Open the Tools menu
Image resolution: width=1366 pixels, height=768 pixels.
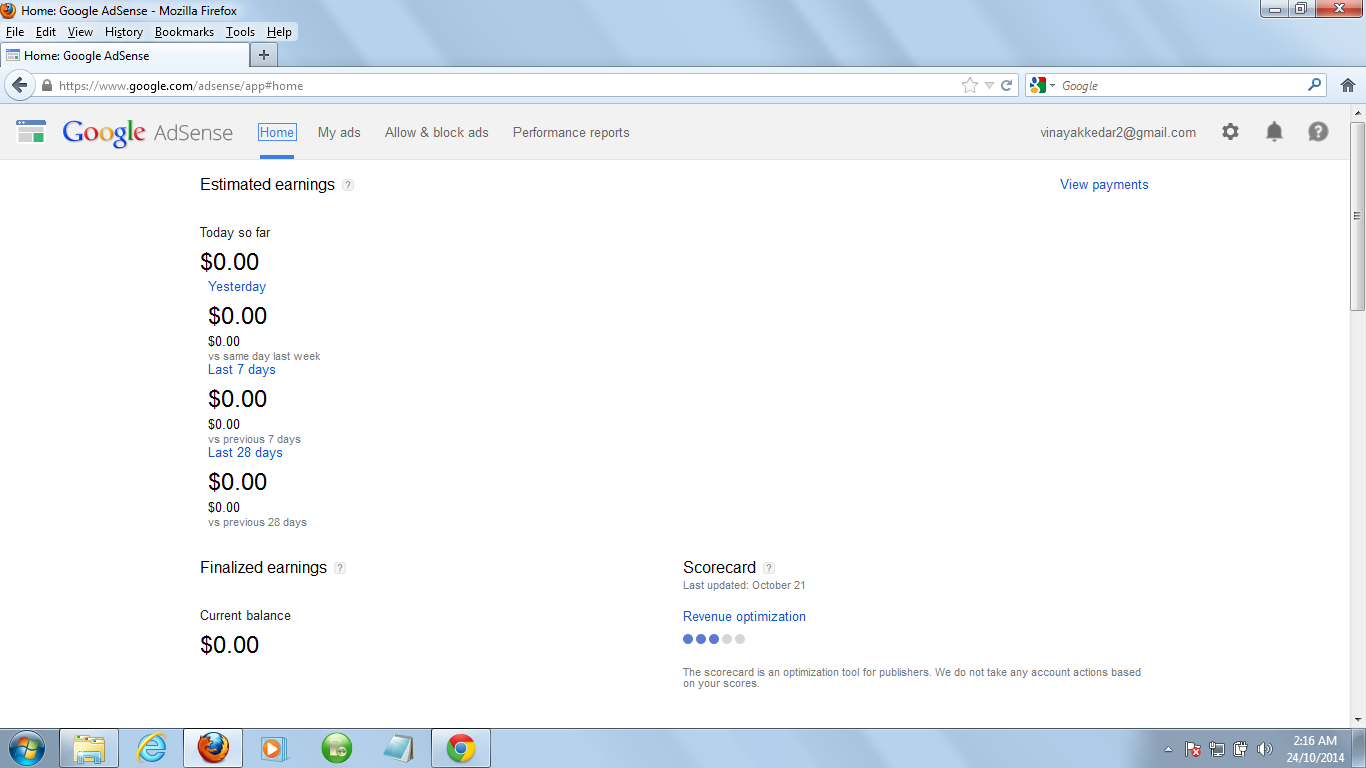[x=240, y=32]
